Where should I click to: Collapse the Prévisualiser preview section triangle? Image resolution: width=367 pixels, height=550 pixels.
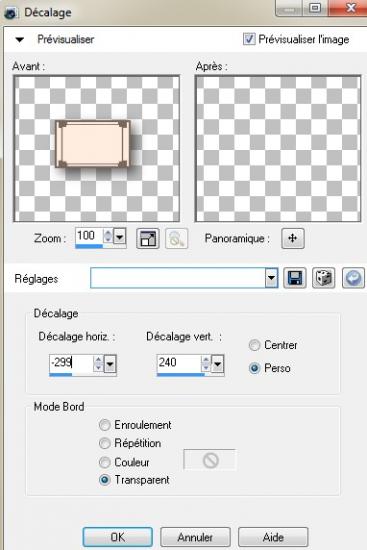tap(20, 40)
